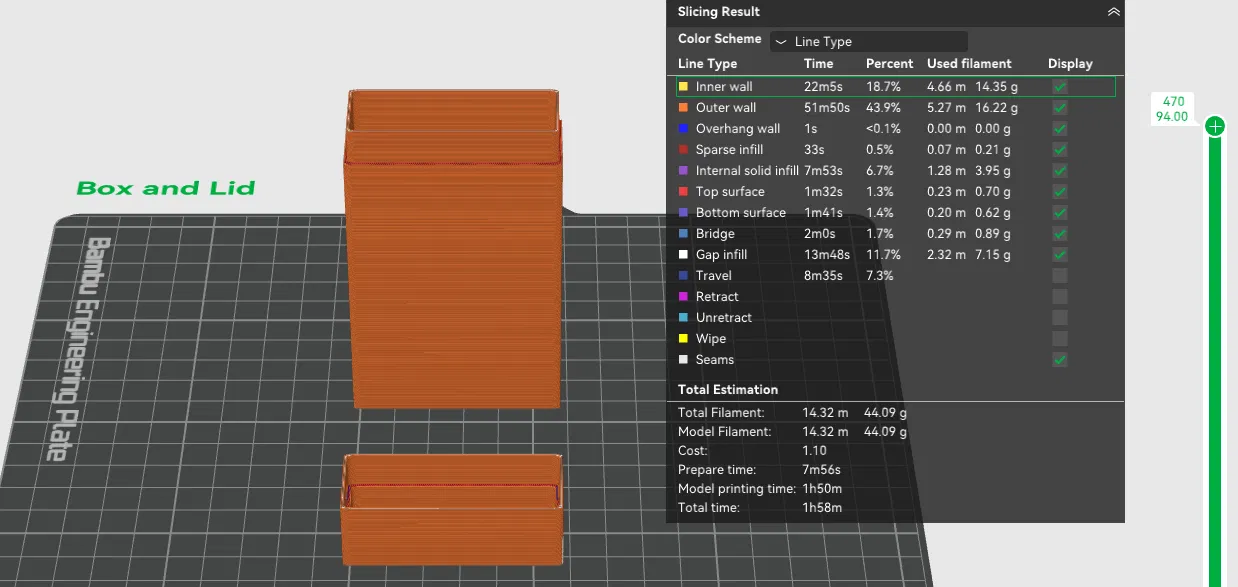Select the tall box model on plate
1238x587 pixels.
coord(455,250)
